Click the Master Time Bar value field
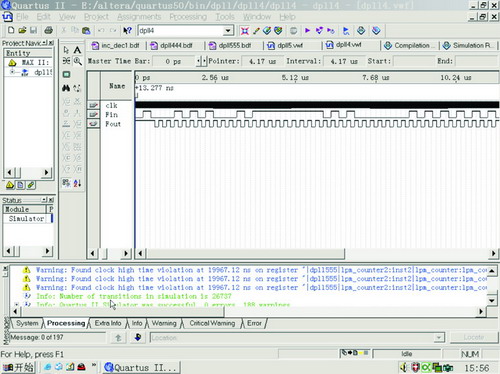 point(174,61)
